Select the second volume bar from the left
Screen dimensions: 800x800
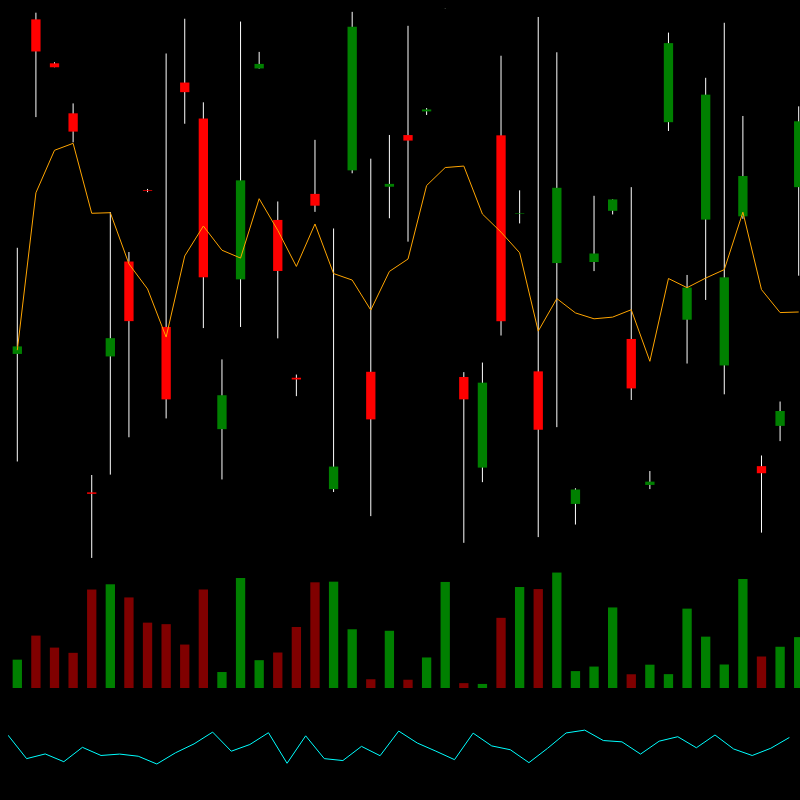click(x=36, y=661)
